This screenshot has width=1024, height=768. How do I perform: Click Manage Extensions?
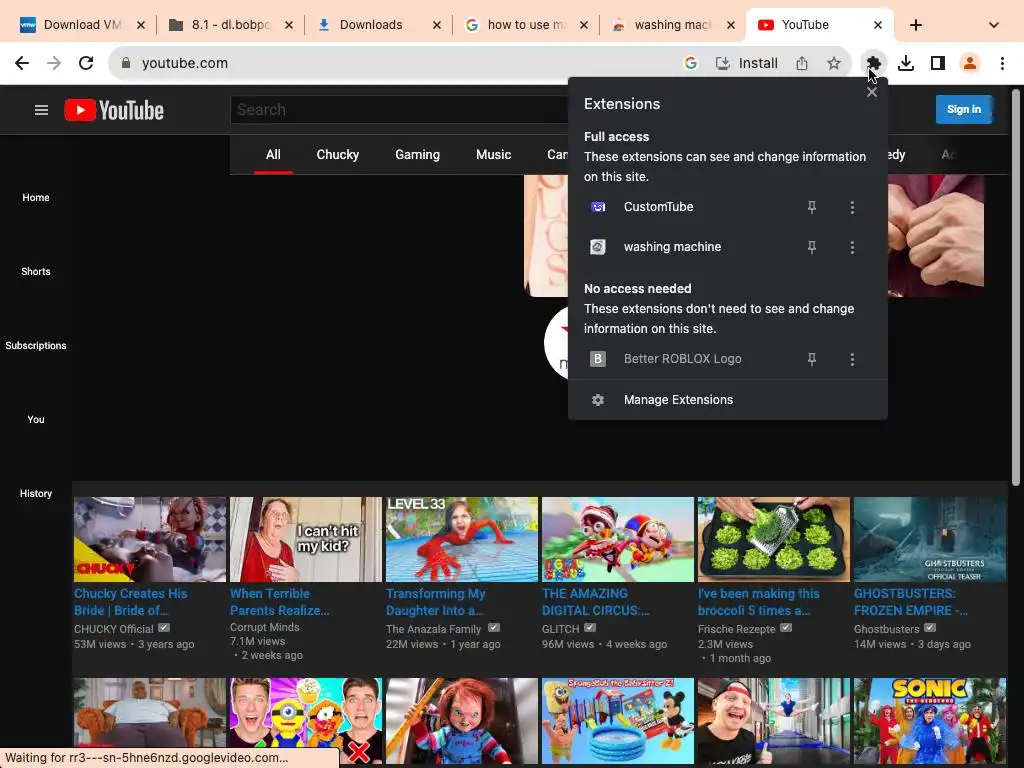(728, 400)
